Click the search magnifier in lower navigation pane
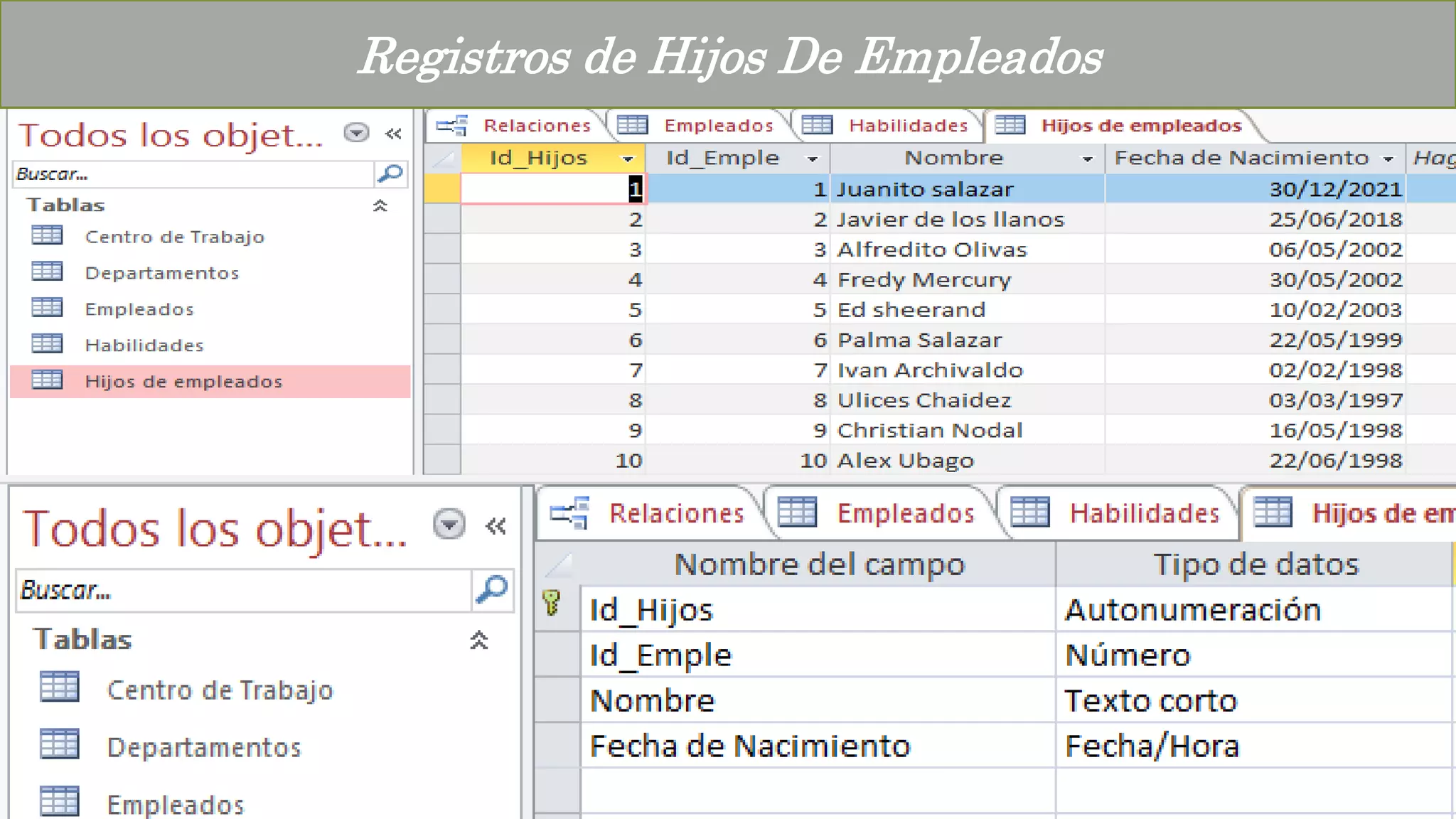Image resolution: width=1456 pixels, height=819 pixels. [x=492, y=589]
